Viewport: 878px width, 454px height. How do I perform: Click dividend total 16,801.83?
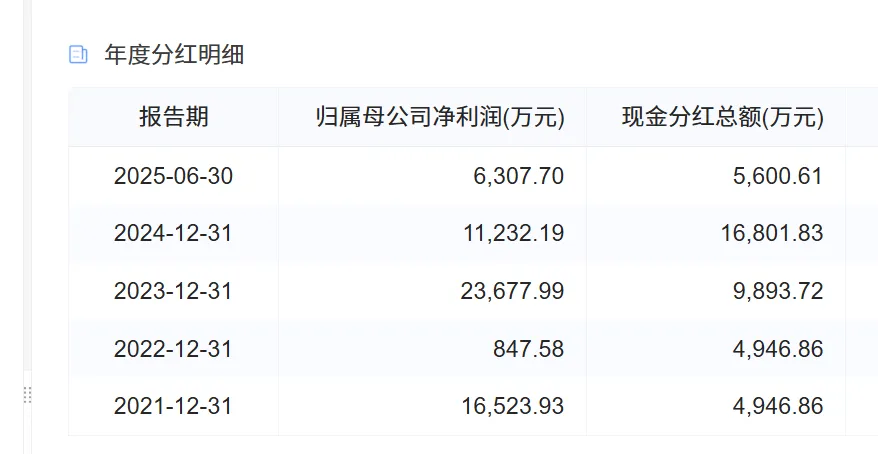(772, 233)
